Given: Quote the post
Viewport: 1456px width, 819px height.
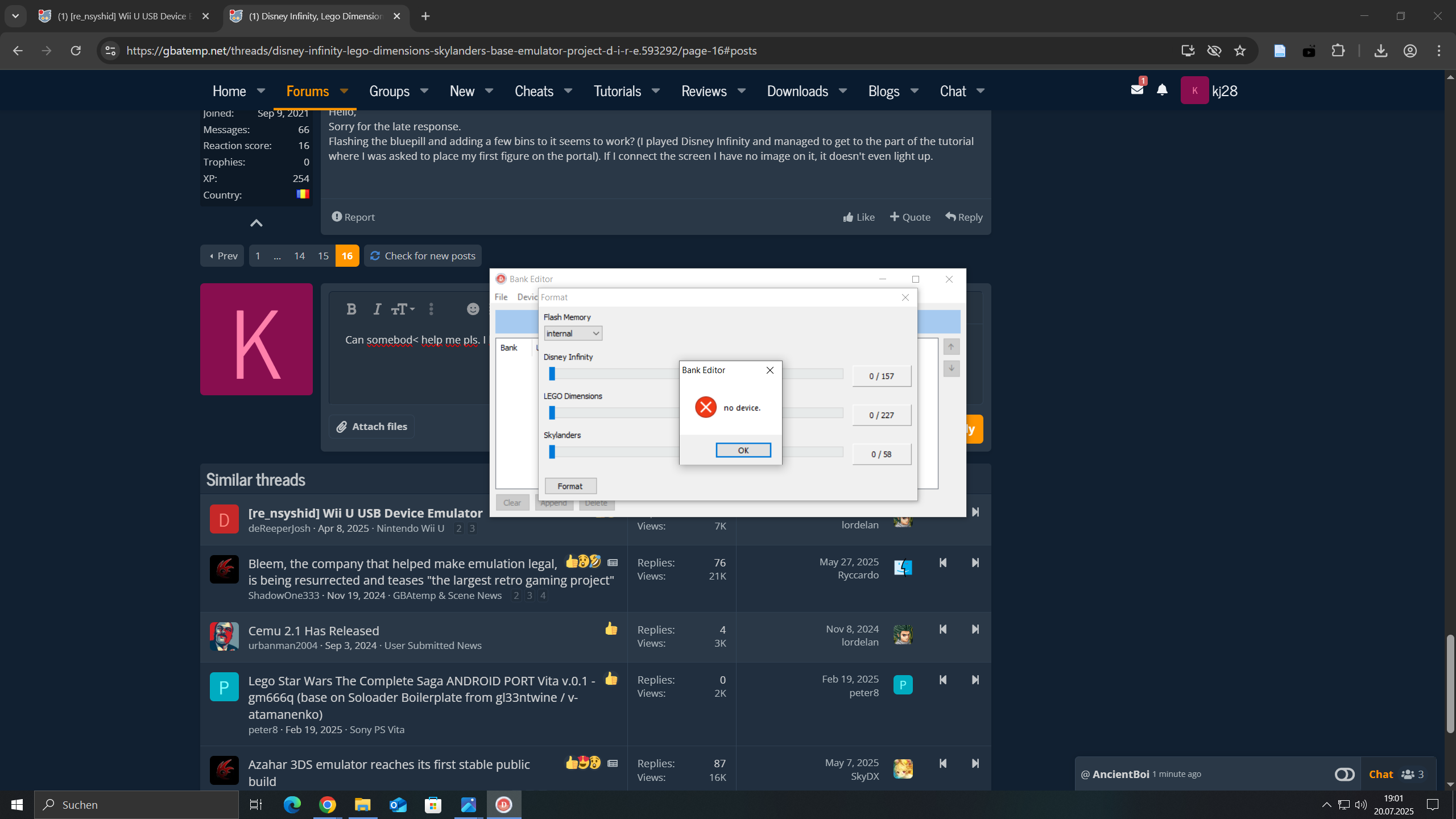Looking at the screenshot, I should tap(910, 217).
